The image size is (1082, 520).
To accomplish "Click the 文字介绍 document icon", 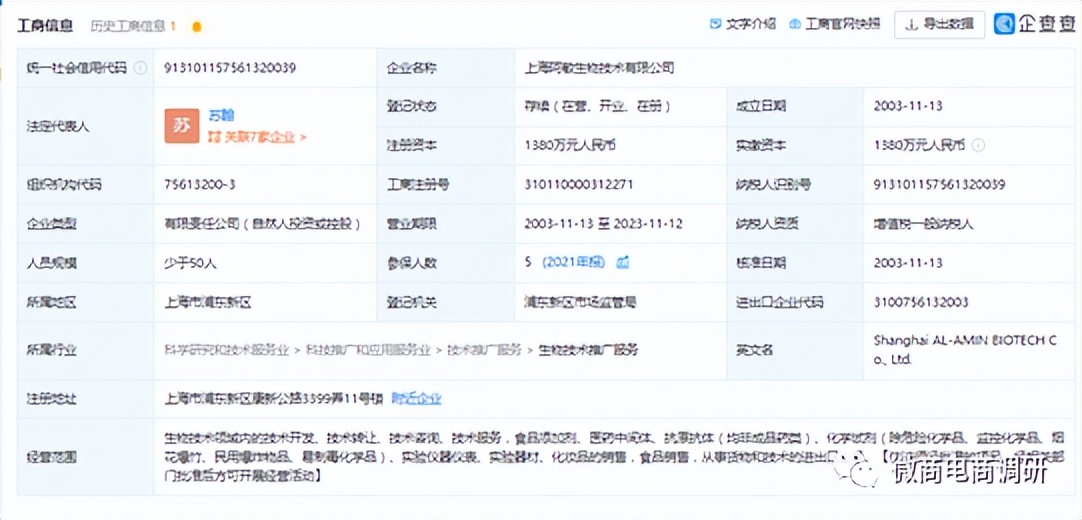I will point(715,24).
